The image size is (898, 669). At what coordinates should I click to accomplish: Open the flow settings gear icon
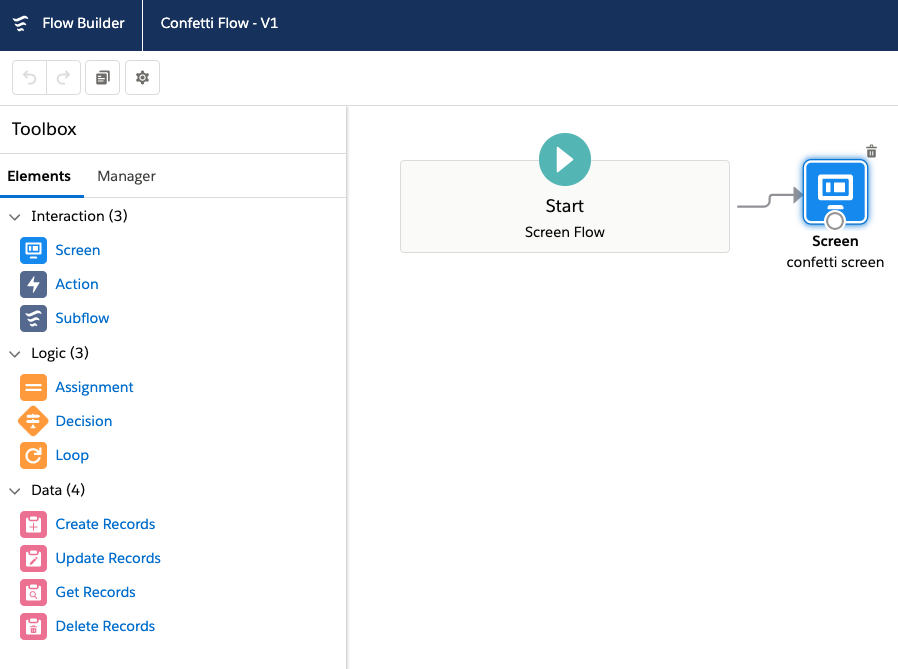(142, 77)
